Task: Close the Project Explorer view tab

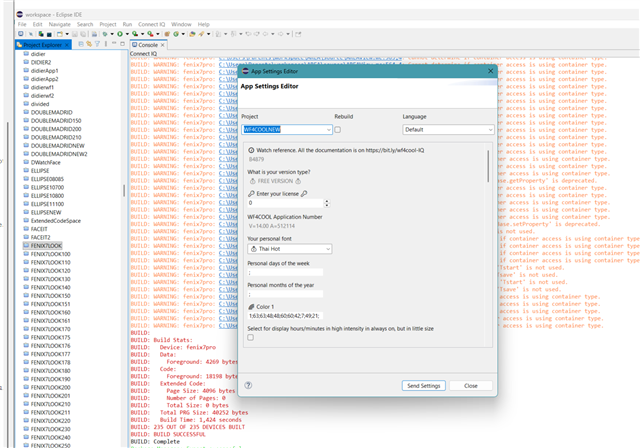Action: point(66,45)
